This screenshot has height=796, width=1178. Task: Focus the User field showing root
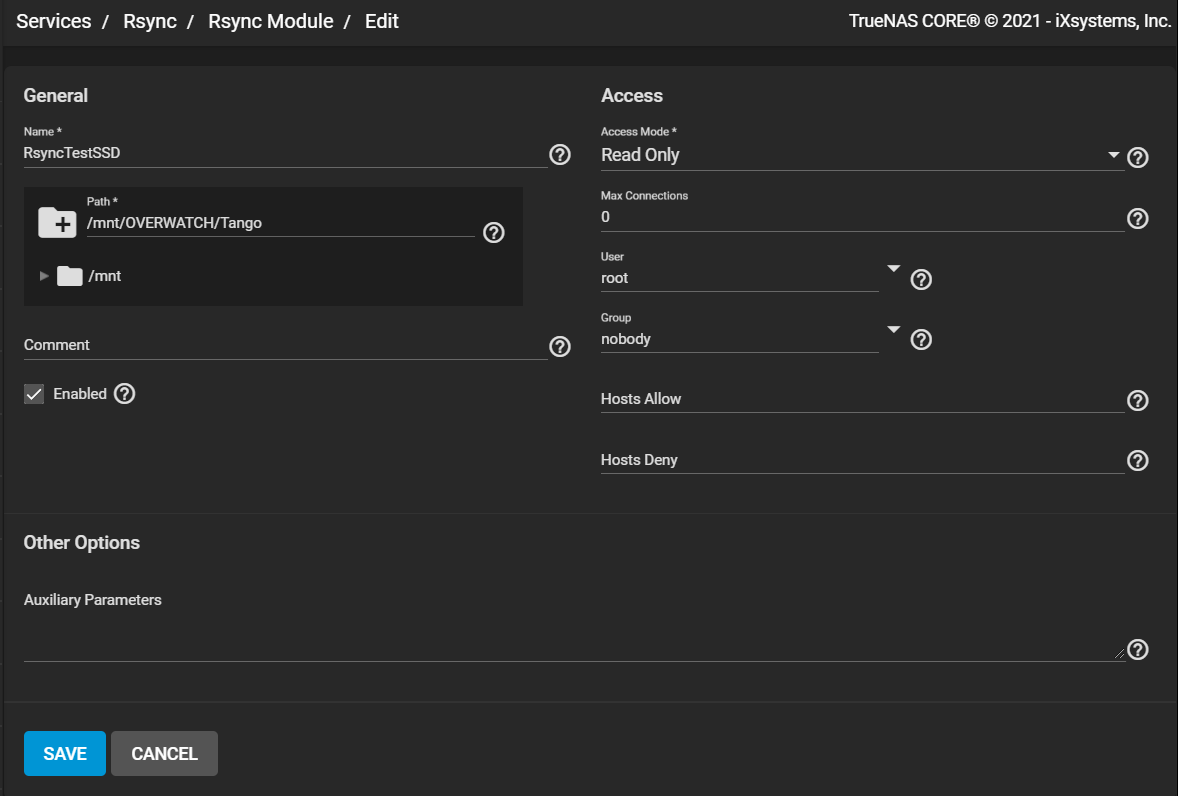(740, 278)
